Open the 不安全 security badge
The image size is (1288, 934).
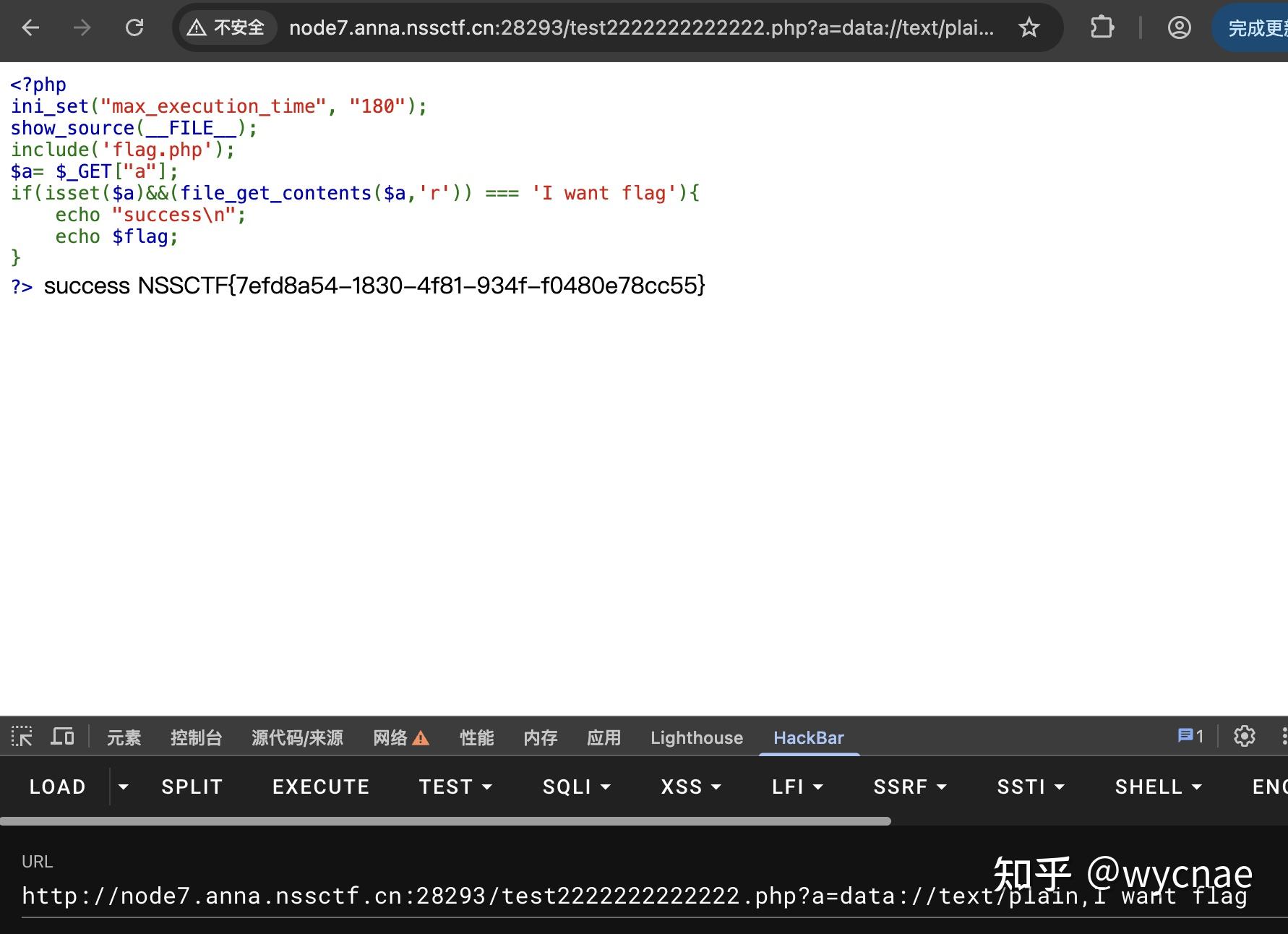[226, 26]
